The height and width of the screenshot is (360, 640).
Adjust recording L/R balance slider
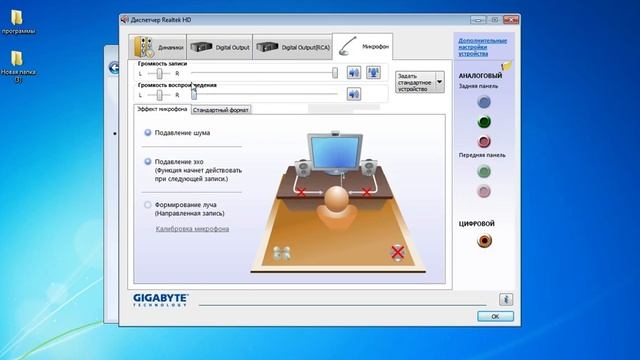[x=159, y=73]
